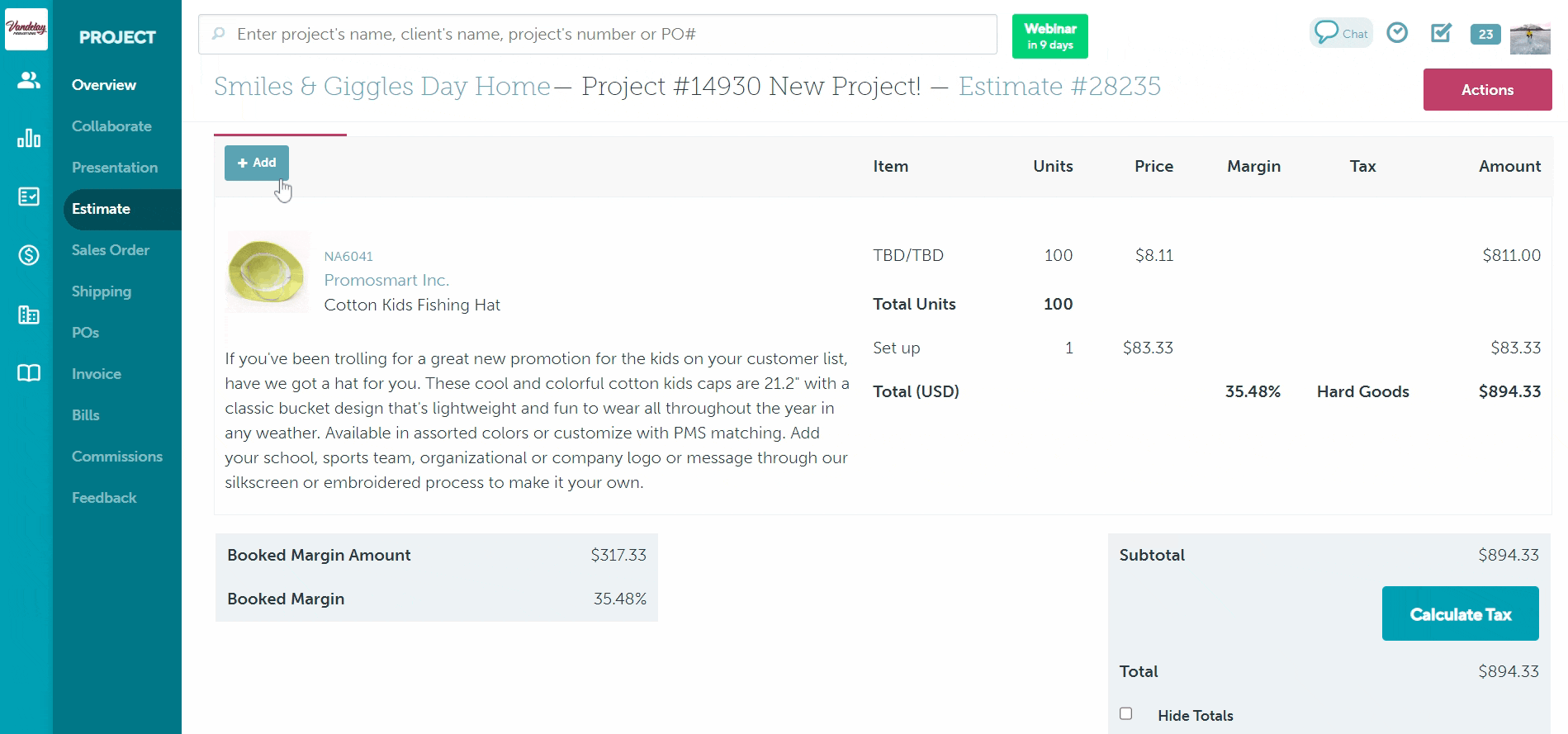This screenshot has height=734, width=1568.
Task: Toggle the Hide Totals checkbox
Action: point(1125,713)
